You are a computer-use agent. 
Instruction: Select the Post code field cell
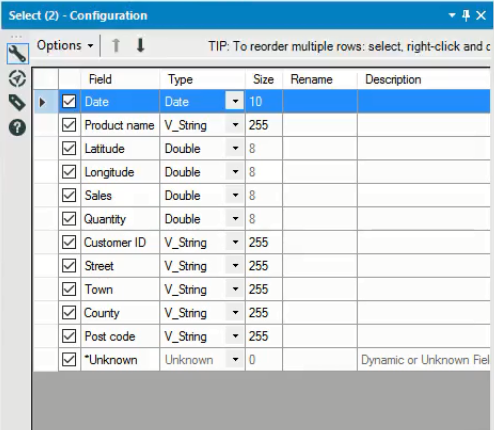point(120,336)
